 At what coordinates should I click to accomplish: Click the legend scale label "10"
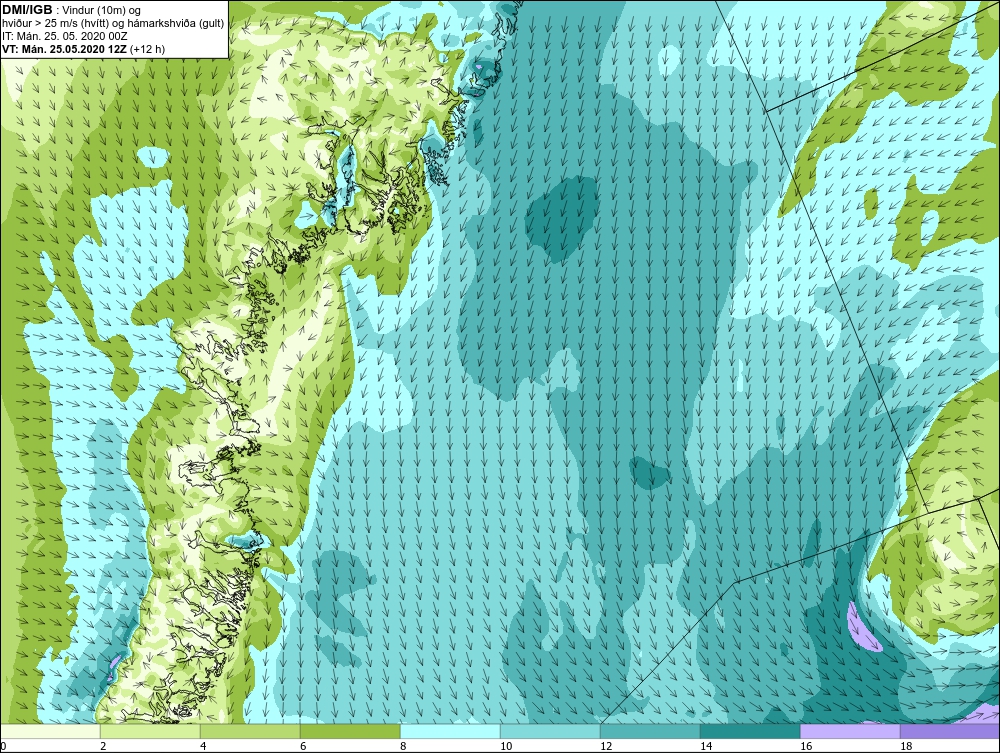click(506, 746)
